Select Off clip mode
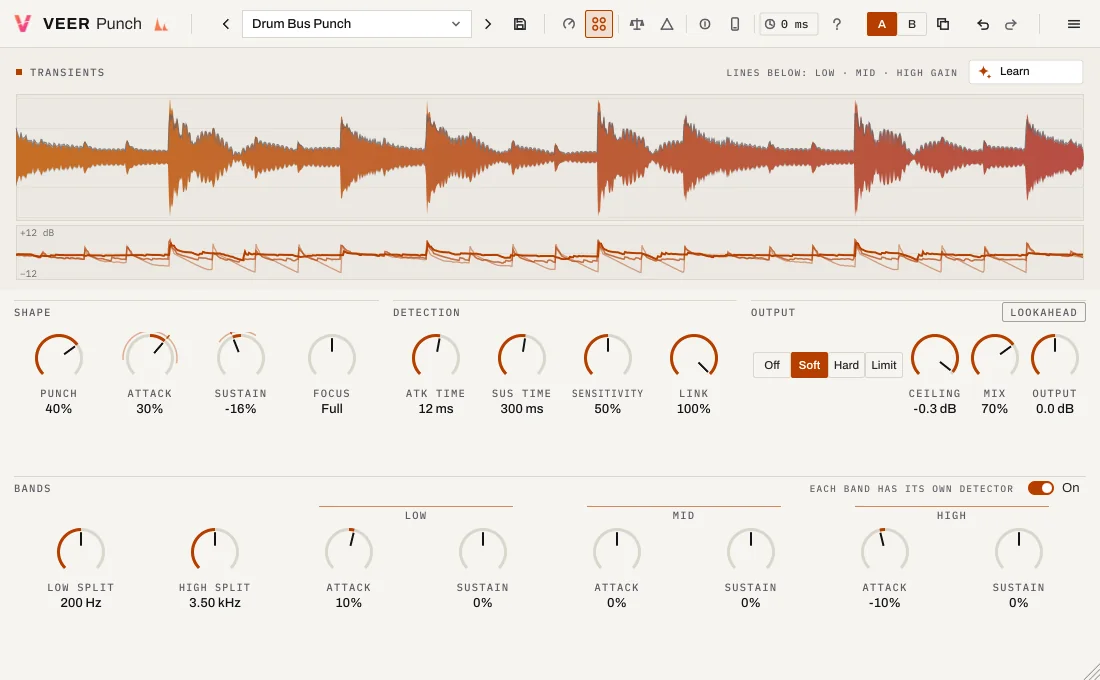Viewport: 1100px width, 680px height. pos(772,365)
